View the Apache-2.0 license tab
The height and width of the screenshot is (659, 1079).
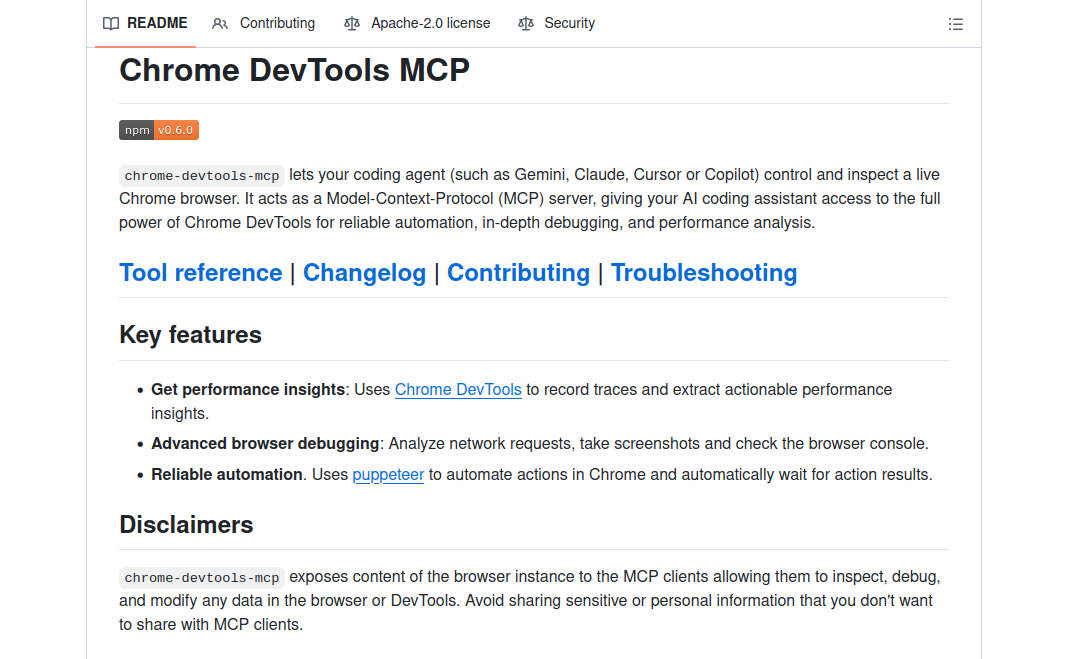click(430, 23)
